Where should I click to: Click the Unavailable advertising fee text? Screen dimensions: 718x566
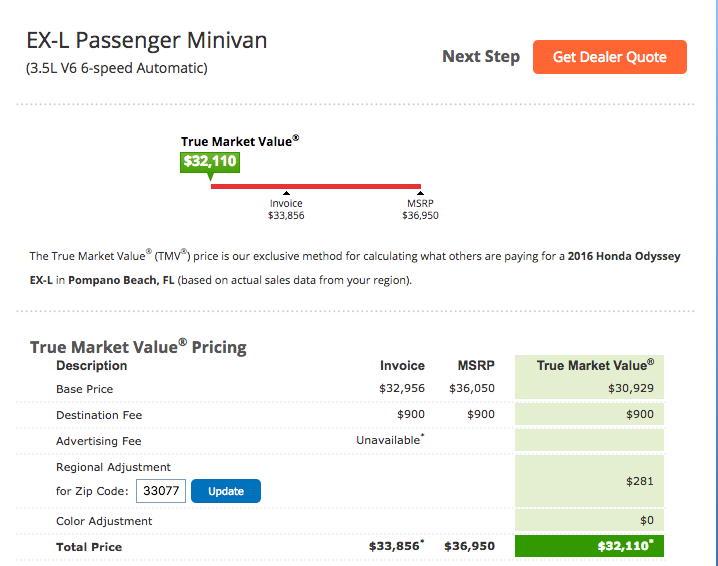pyautogui.click(x=390, y=440)
